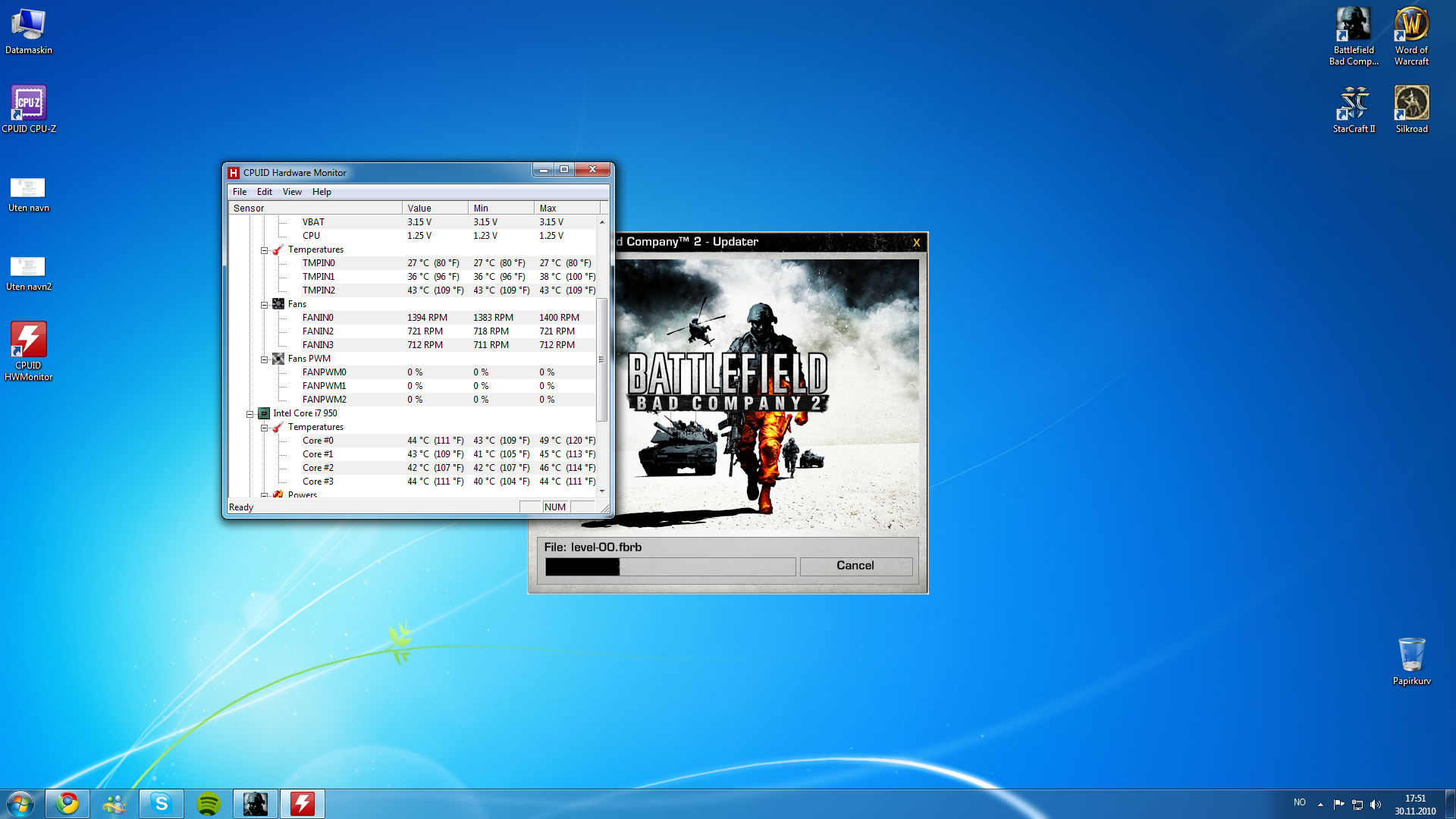Collapse the Powers group
The width and height of the screenshot is (1456, 819).
(265, 495)
